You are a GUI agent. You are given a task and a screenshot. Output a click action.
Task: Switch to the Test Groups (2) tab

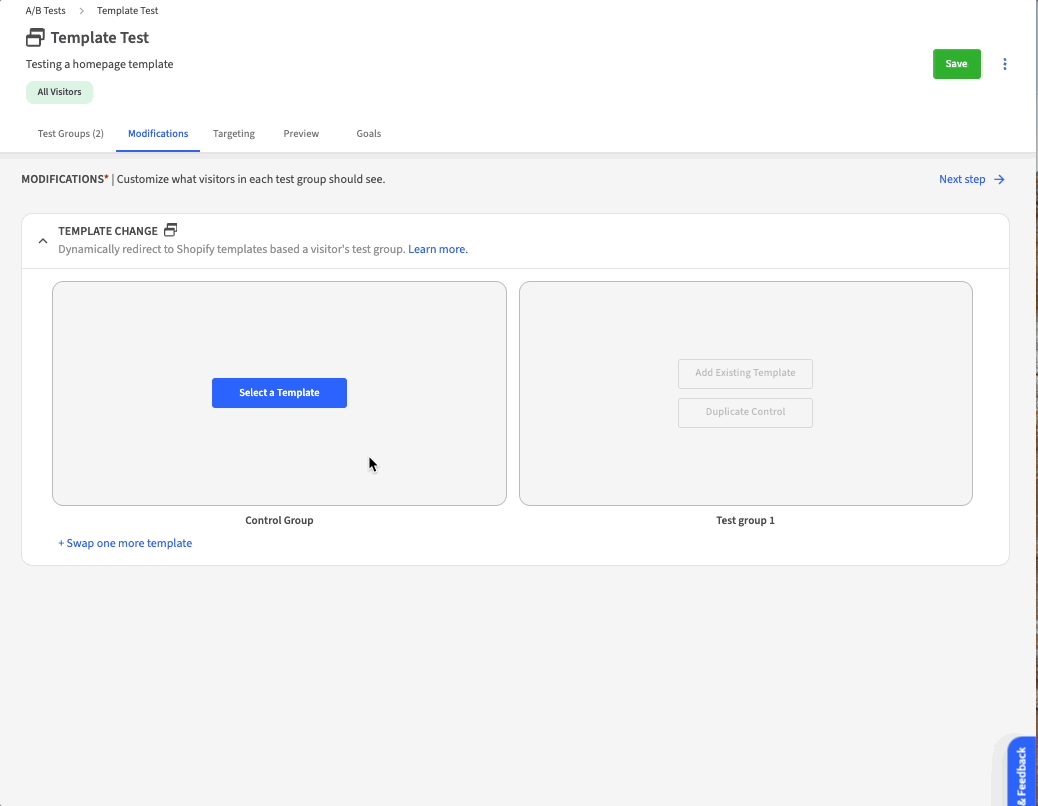pyautogui.click(x=70, y=134)
